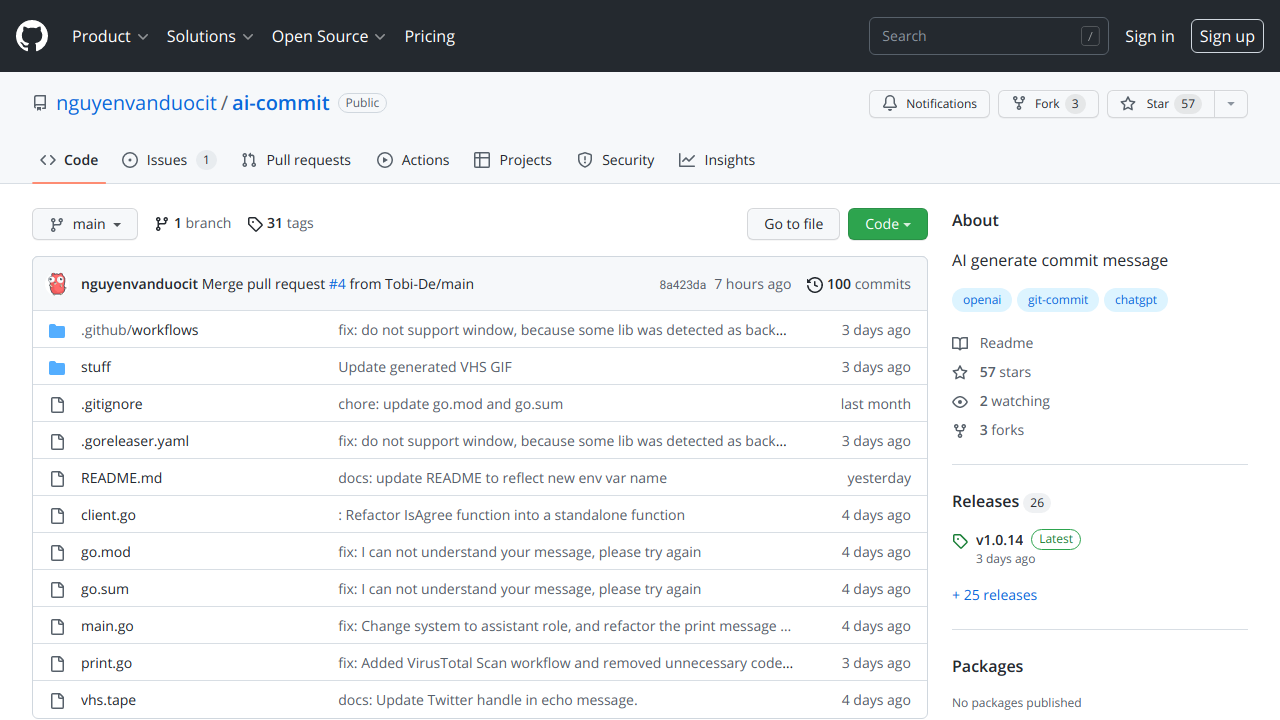Open commit hash 8a423da
This screenshot has width=1280, height=720.
pos(683,285)
